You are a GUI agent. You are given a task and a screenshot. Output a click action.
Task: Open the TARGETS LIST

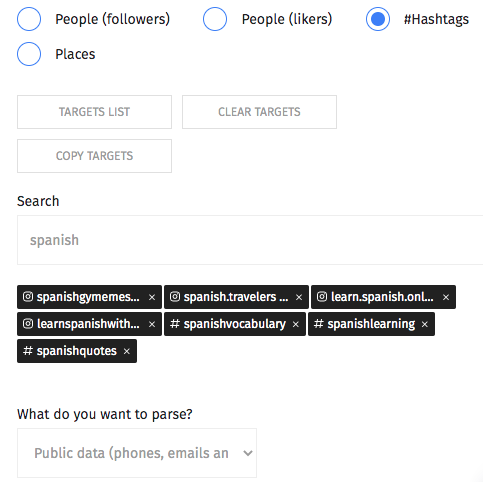click(94, 112)
